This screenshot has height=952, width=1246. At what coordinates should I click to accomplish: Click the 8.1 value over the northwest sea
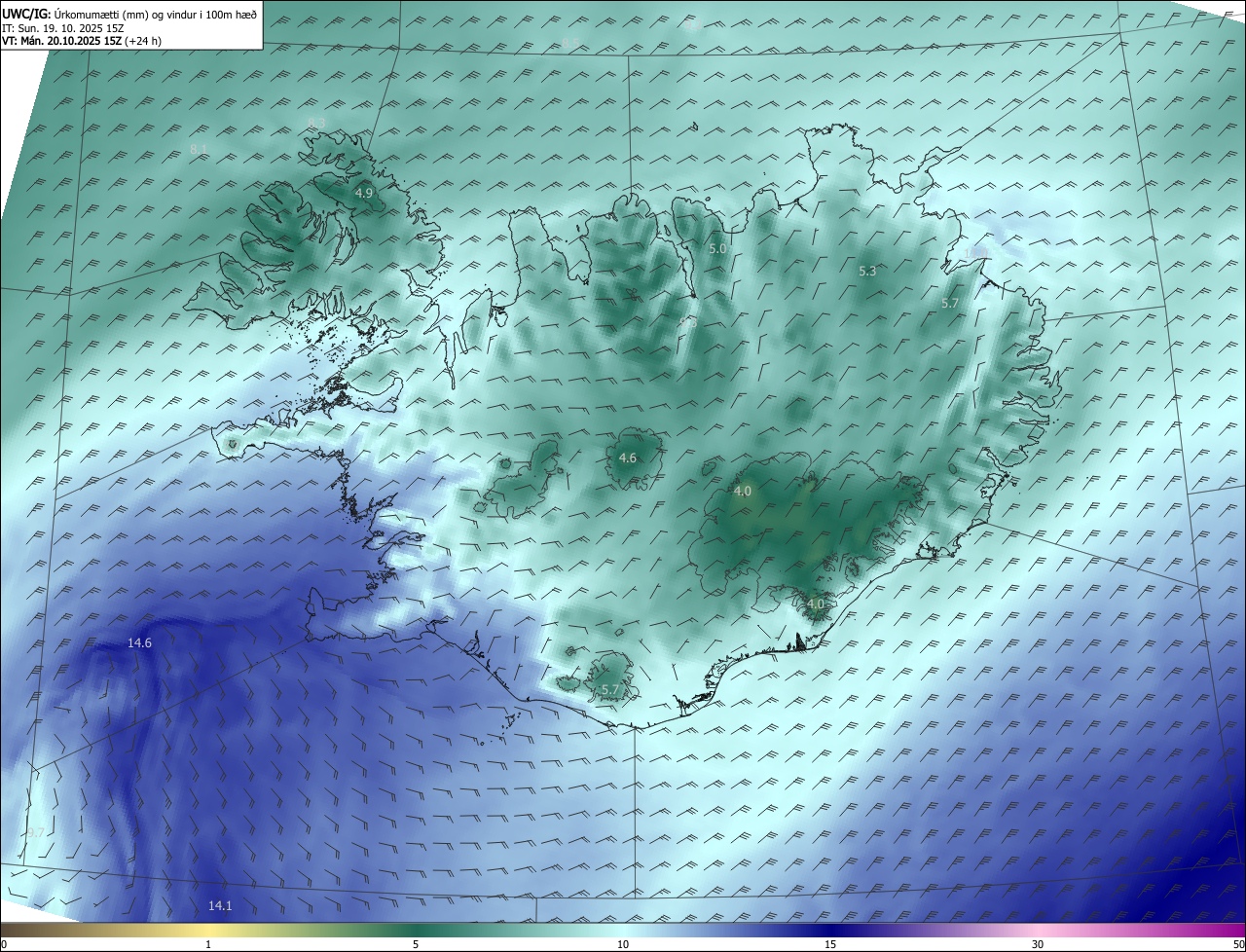click(x=198, y=149)
